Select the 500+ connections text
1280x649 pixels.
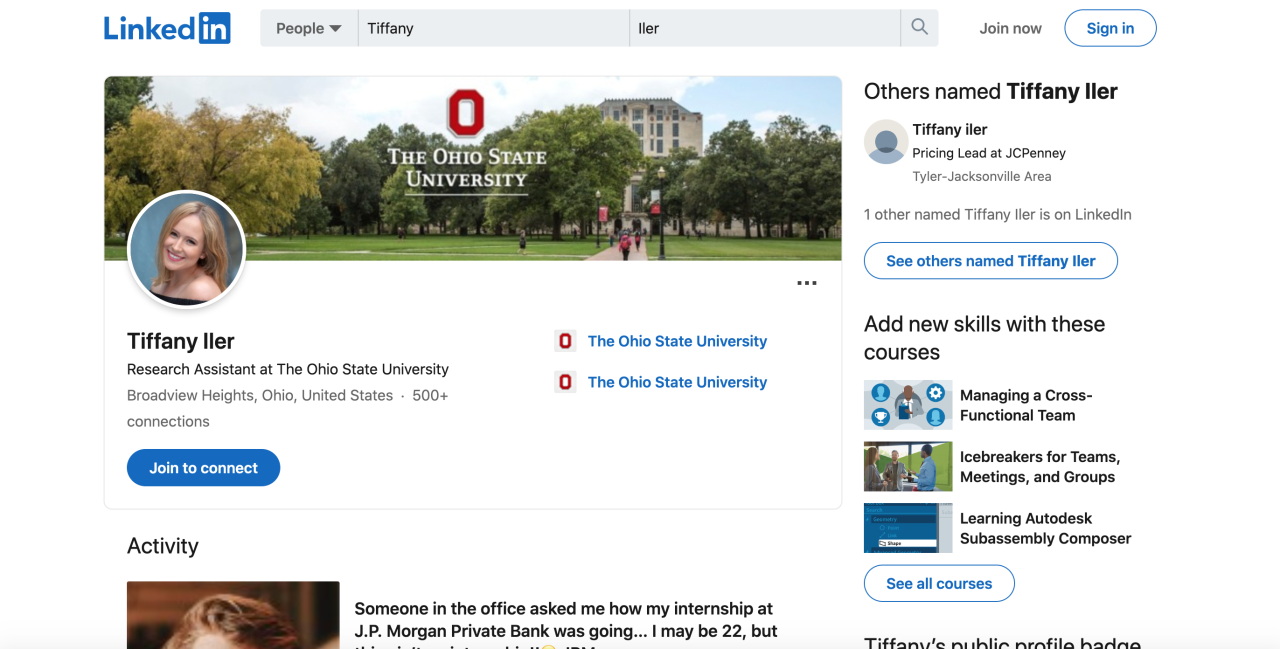(x=287, y=408)
